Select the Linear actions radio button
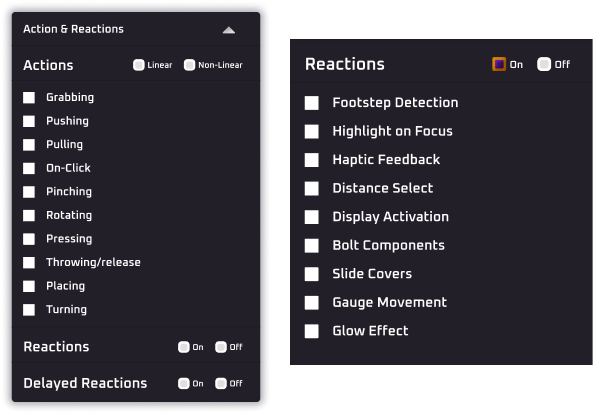 (139, 65)
